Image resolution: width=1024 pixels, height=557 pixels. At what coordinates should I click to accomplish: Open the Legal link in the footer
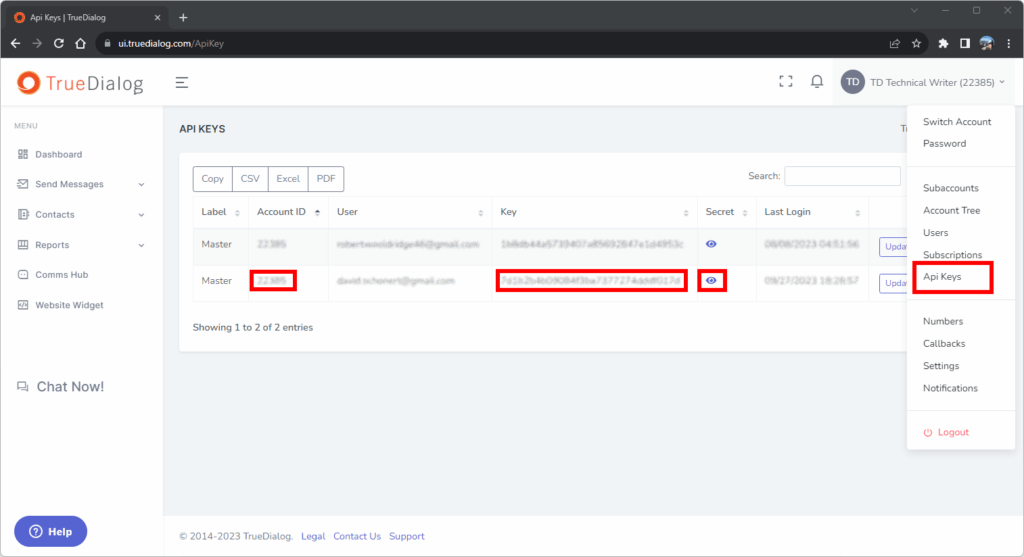[313, 536]
